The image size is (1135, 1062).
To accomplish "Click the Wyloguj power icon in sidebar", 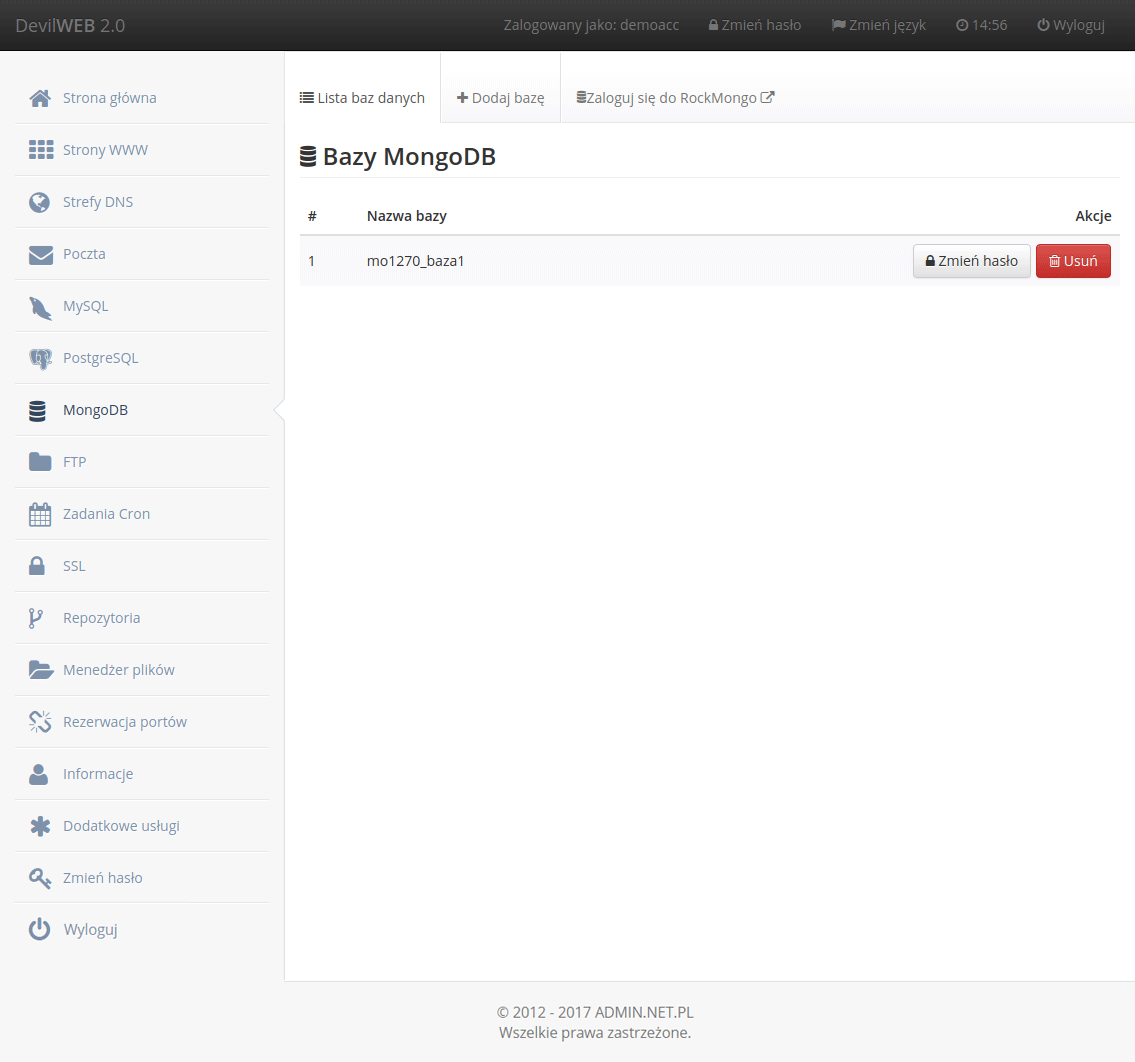I will pyautogui.click(x=39, y=929).
